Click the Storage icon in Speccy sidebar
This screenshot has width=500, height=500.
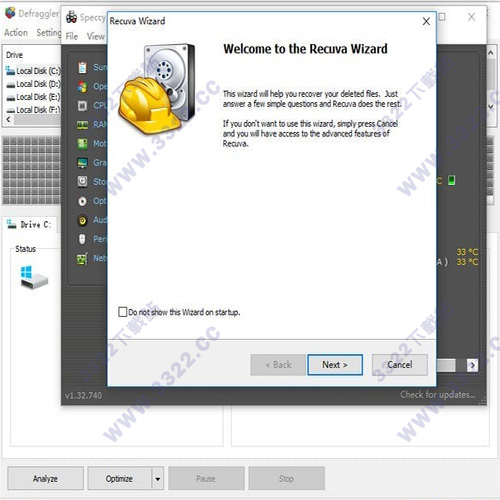pyautogui.click(x=82, y=182)
